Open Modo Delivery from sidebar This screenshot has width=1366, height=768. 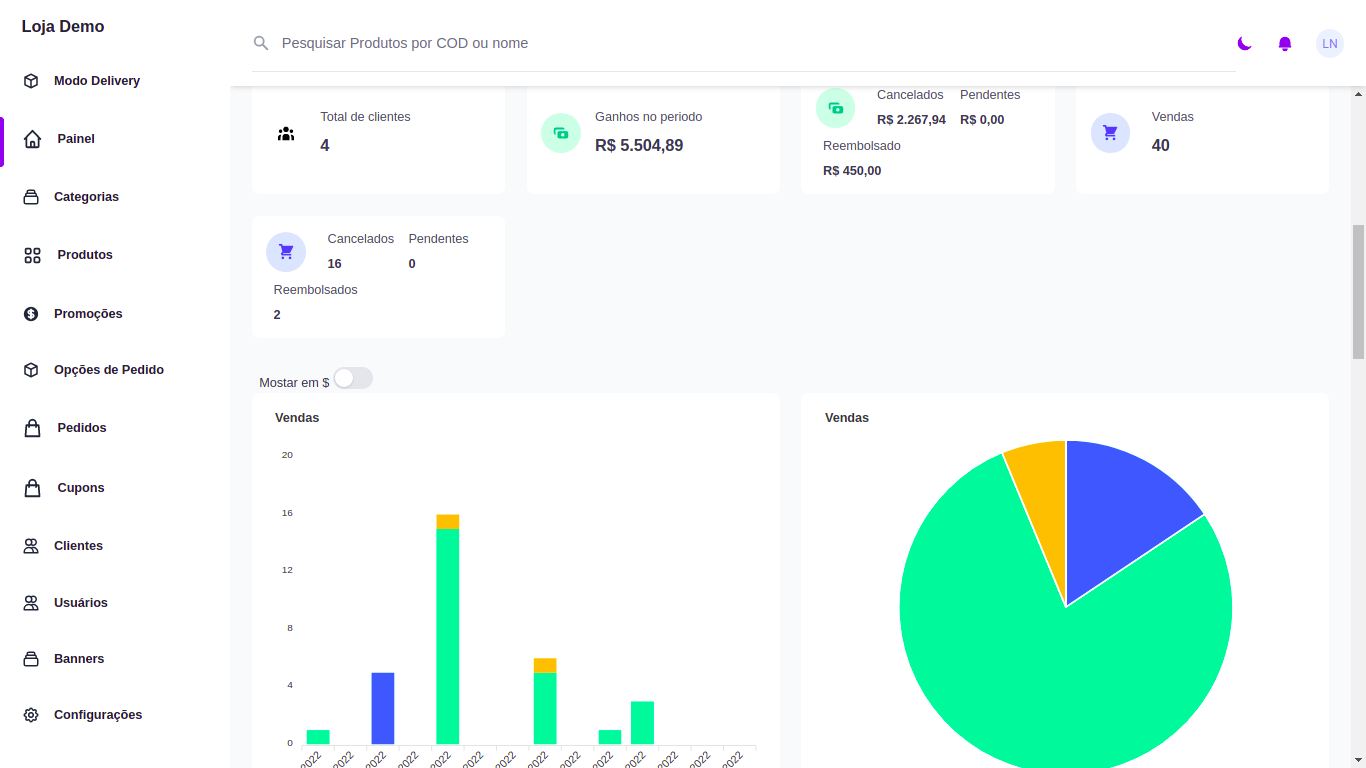coord(96,81)
